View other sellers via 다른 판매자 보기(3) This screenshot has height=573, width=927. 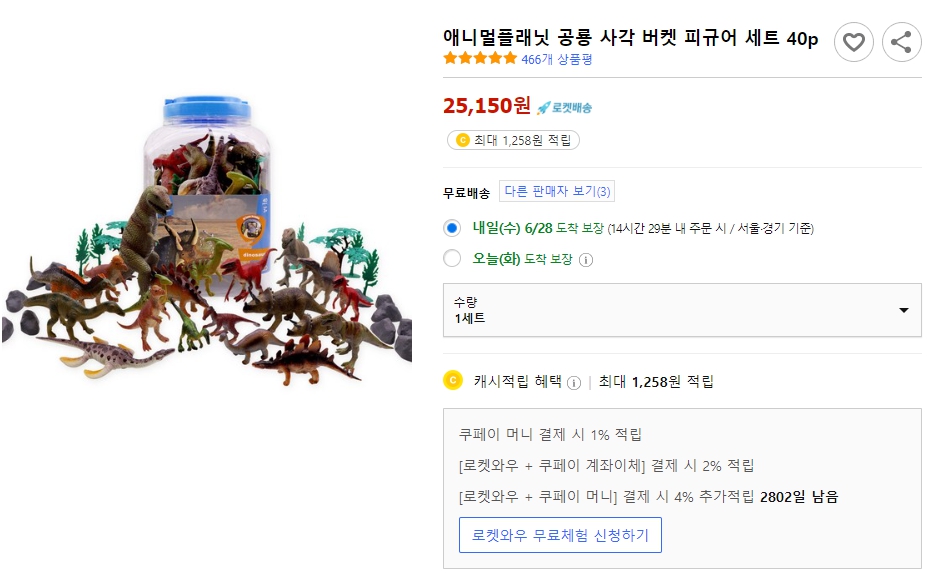point(557,192)
